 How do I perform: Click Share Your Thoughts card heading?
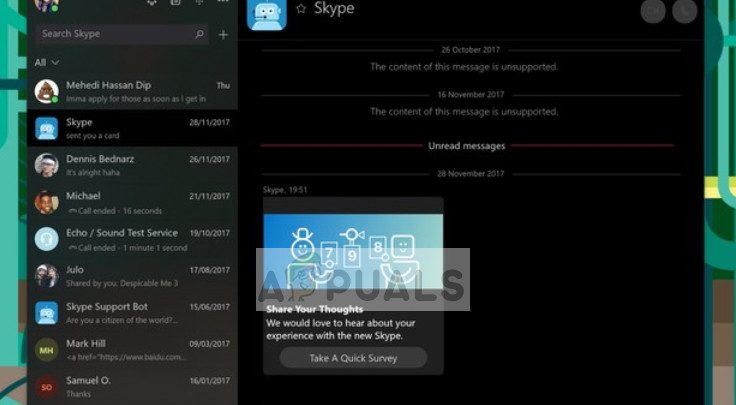coord(314,309)
